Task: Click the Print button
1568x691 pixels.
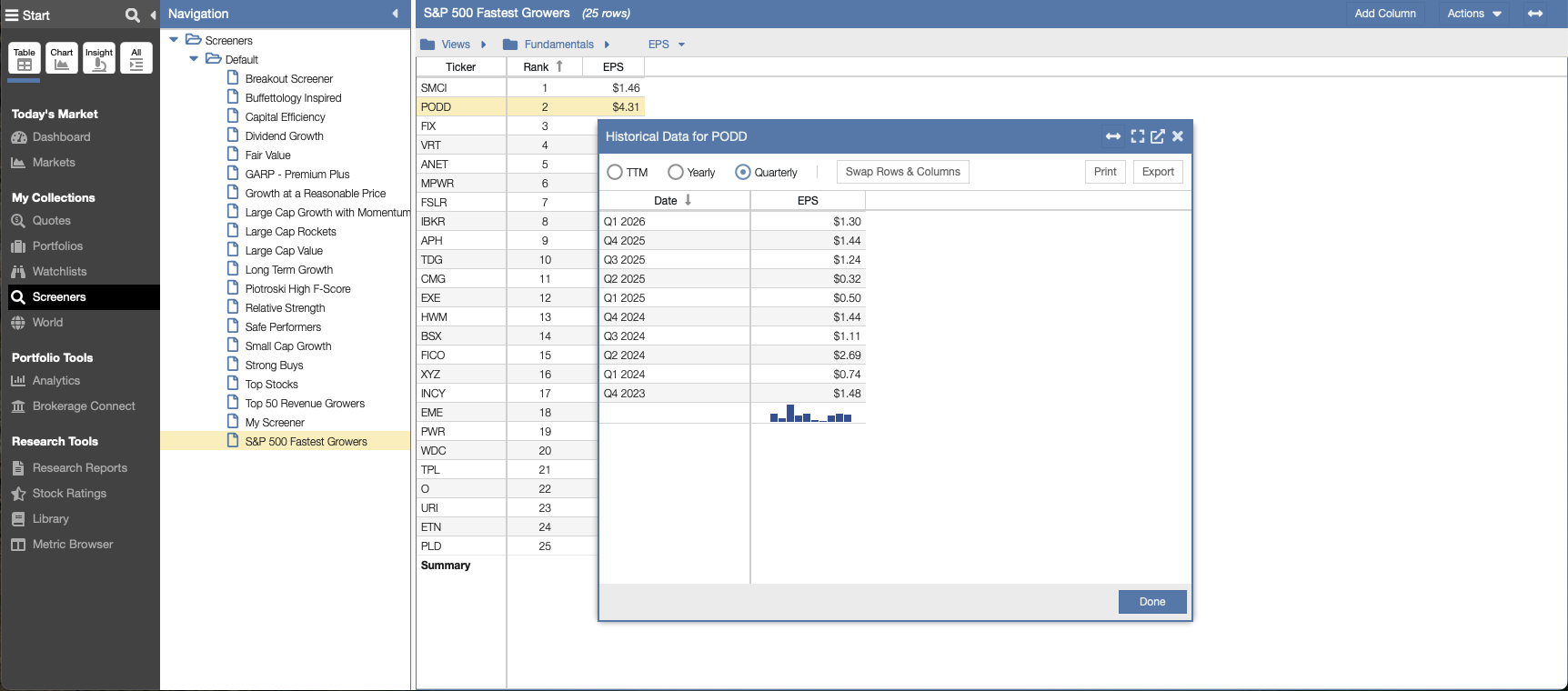Action: click(x=1105, y=172)
